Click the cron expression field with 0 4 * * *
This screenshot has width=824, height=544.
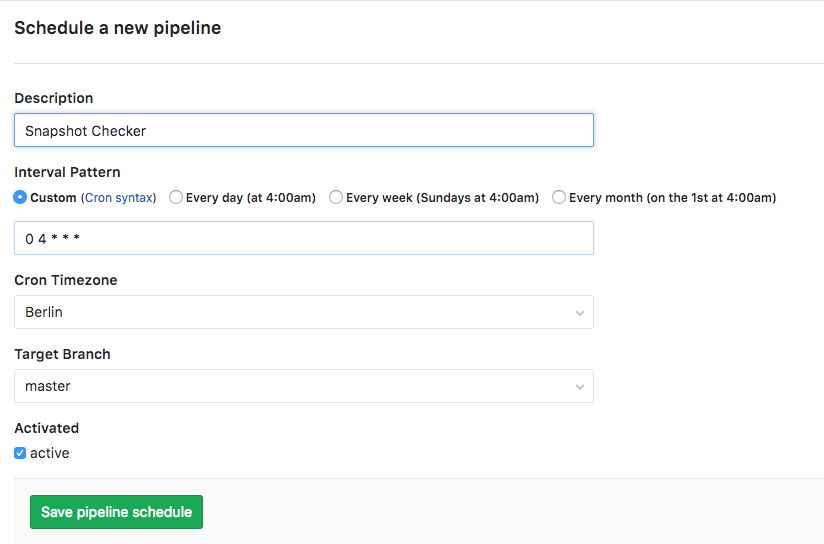point(303,238)
